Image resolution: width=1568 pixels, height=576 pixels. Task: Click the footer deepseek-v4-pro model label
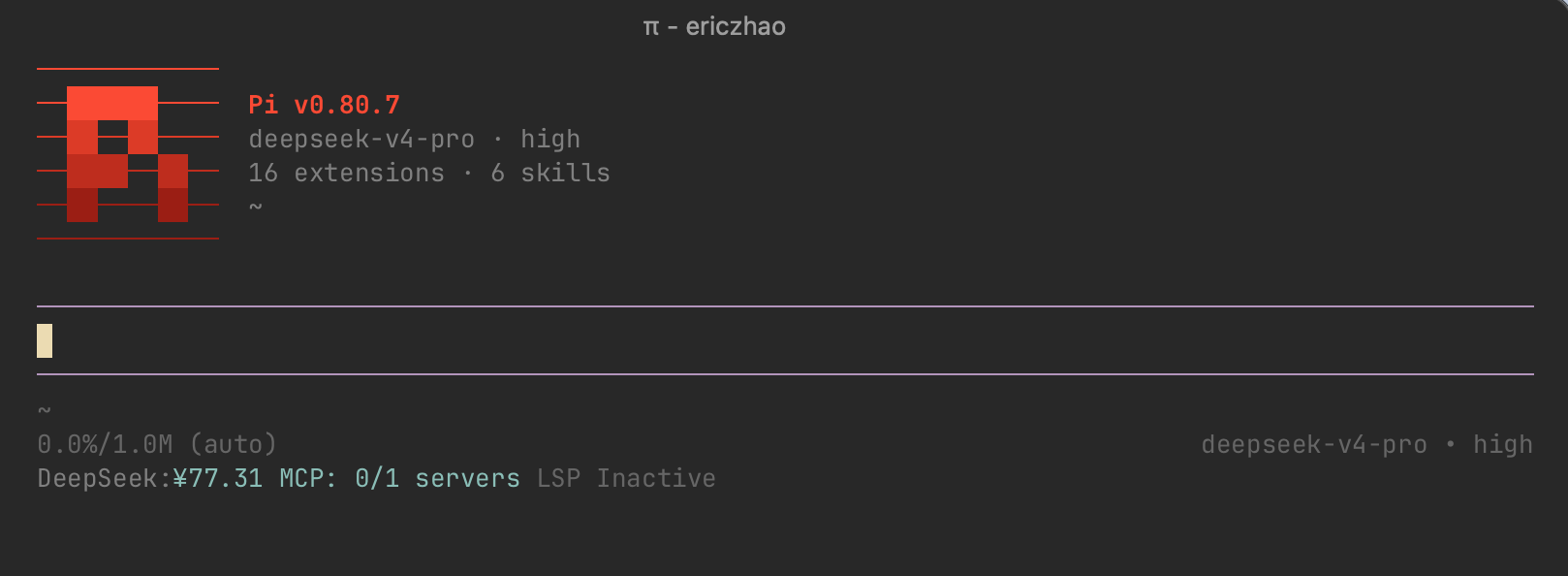click(1314, 444)
